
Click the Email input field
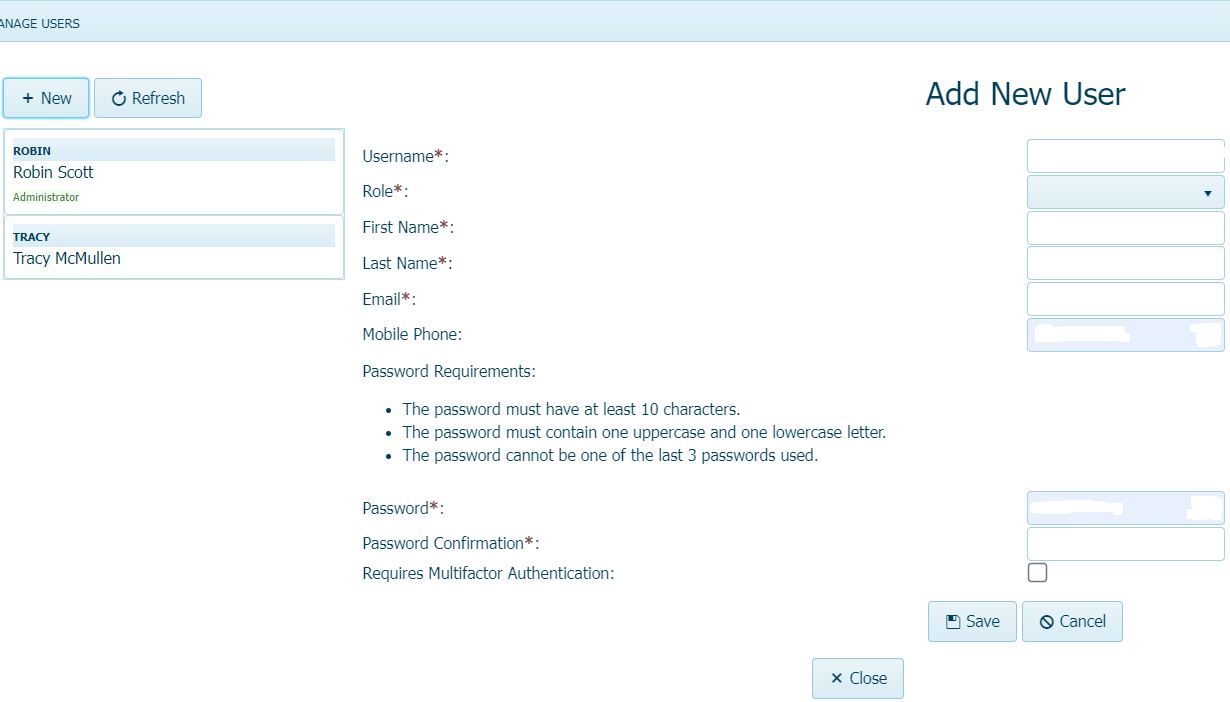[1124, 298]
